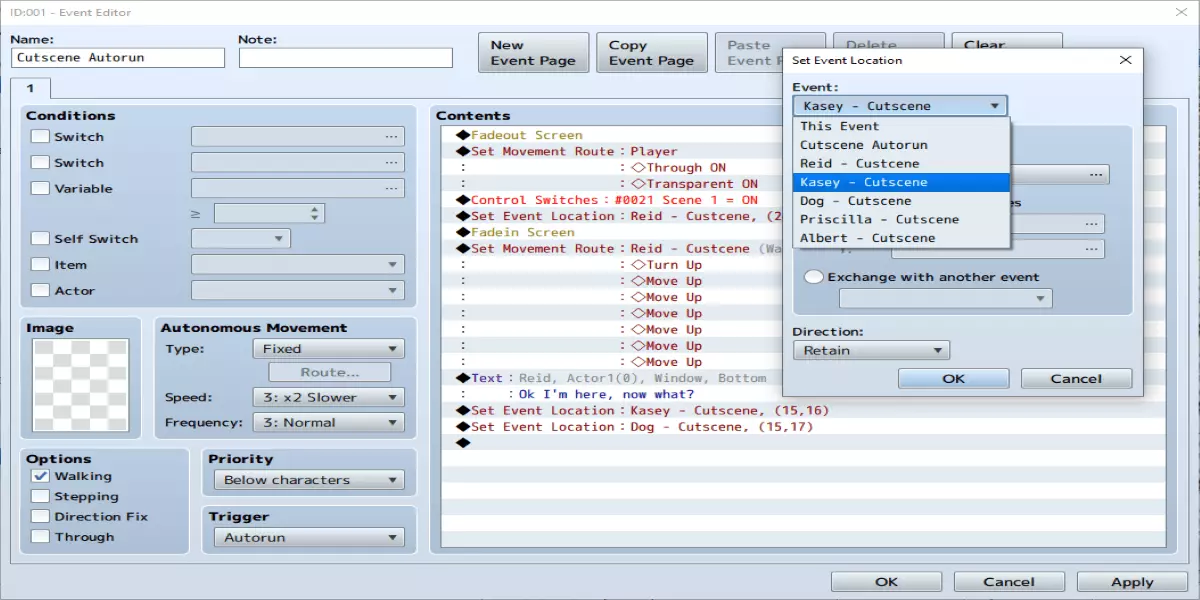
Task: Click the New Event Page button
Action: [532, 53]
